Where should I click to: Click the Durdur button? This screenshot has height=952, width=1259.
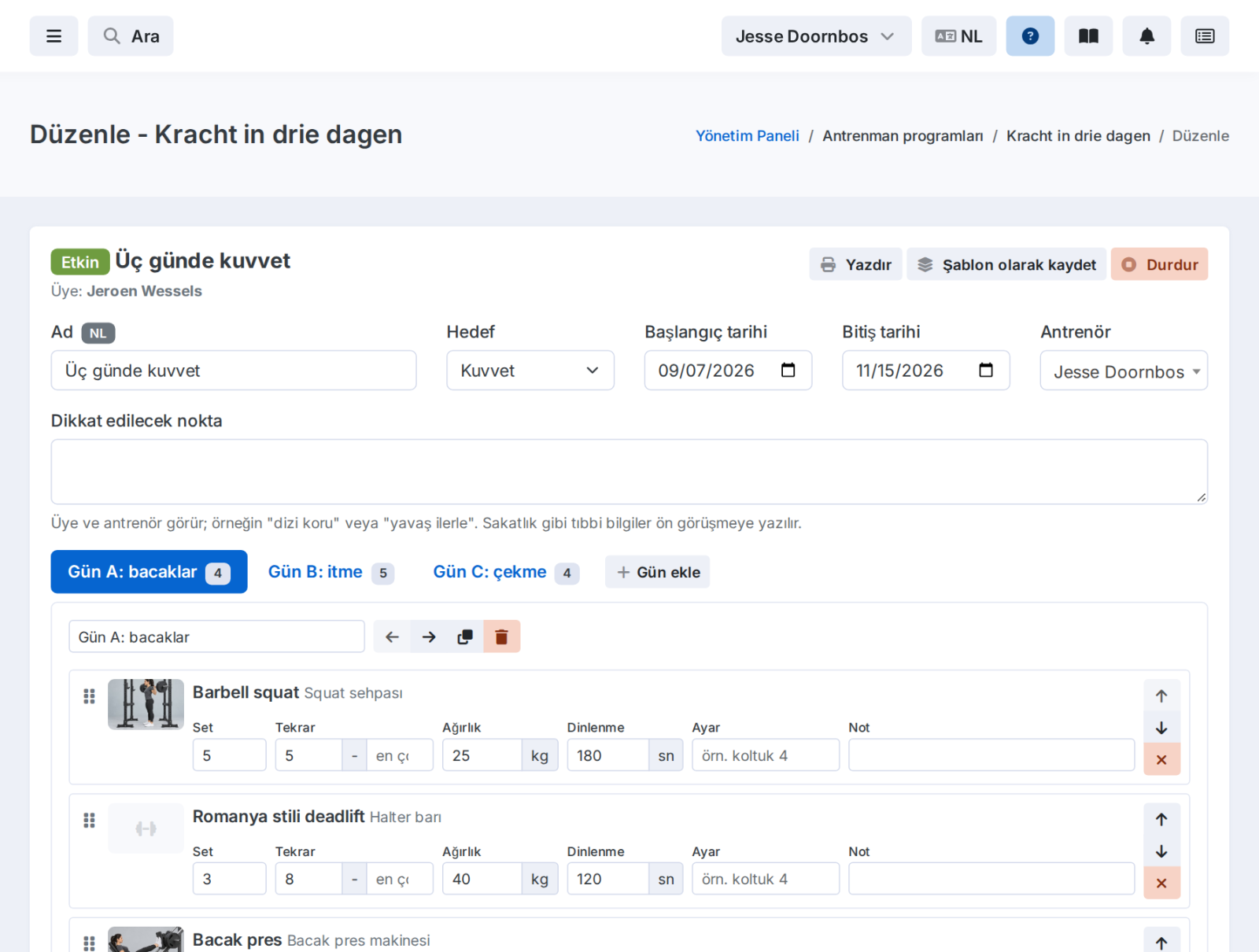click(x=1159, y=264)
